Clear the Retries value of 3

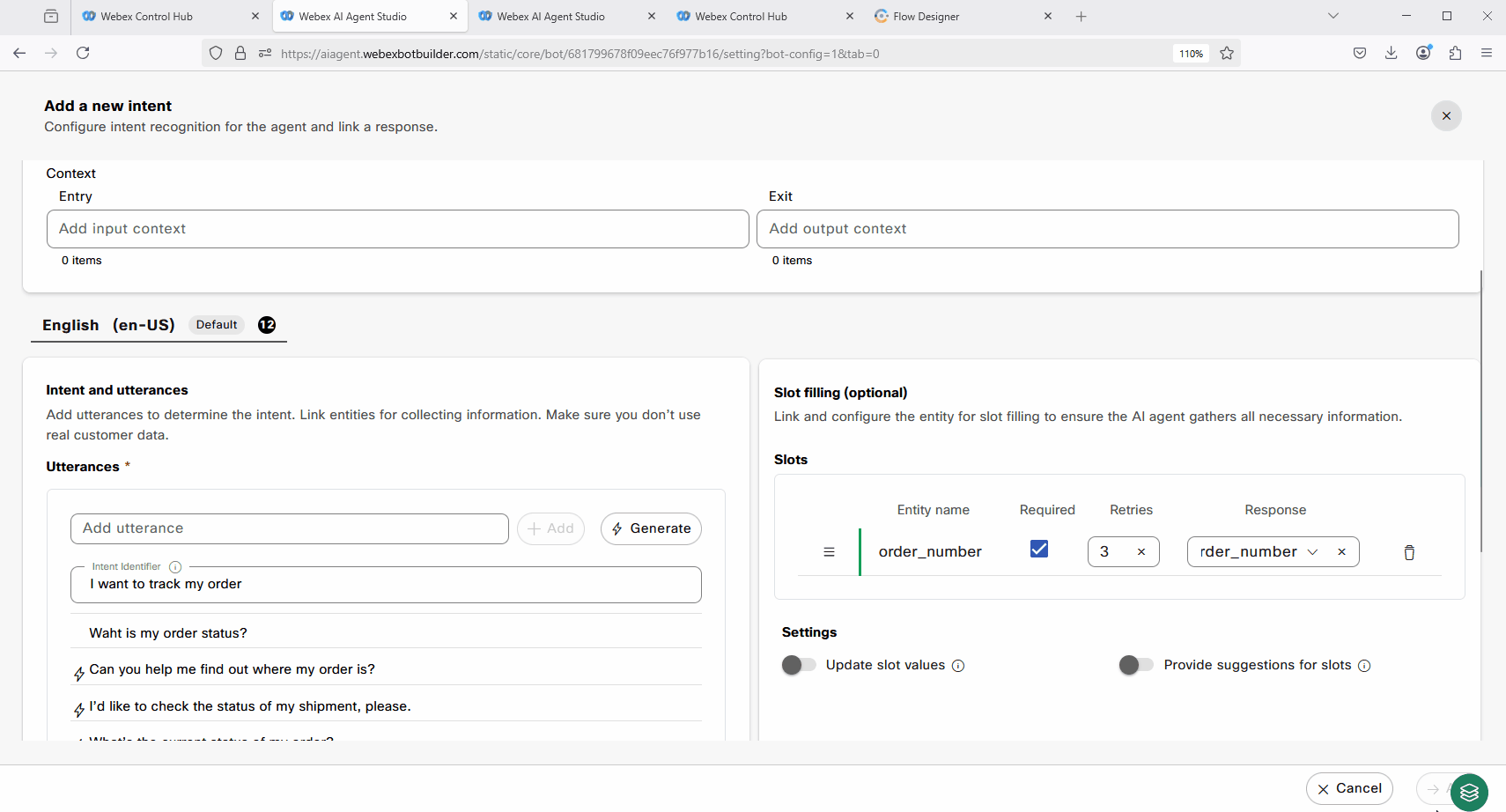pyautogui.click(x=1141, y=552)
